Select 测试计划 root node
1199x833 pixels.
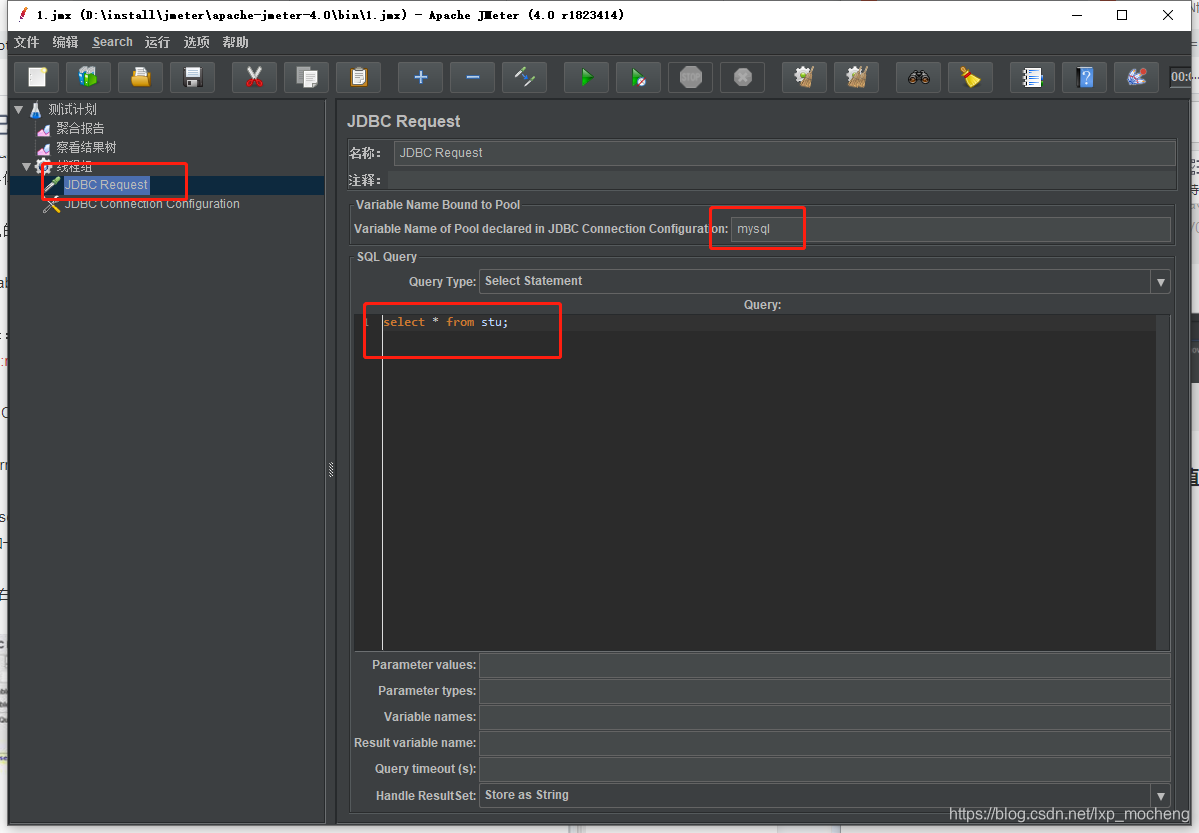(73, 109)
